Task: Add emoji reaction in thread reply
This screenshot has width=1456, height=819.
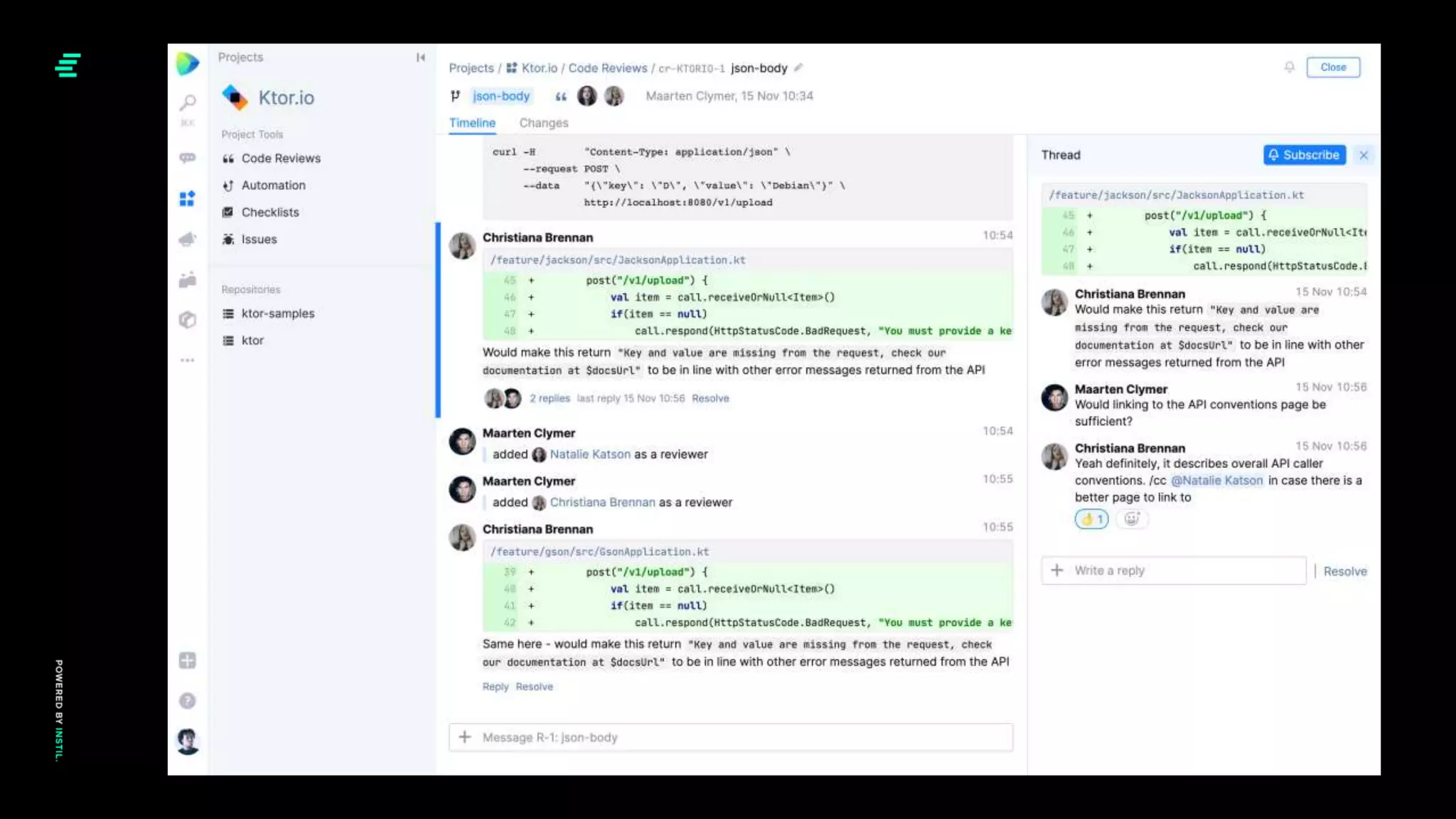Action: 1132,519
